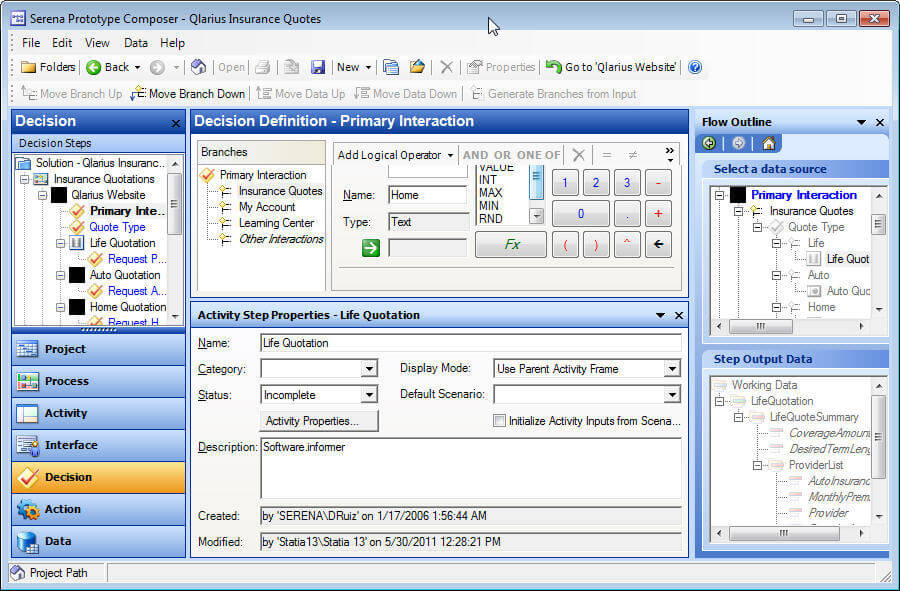Open the Data menu

tap(136, 43)
